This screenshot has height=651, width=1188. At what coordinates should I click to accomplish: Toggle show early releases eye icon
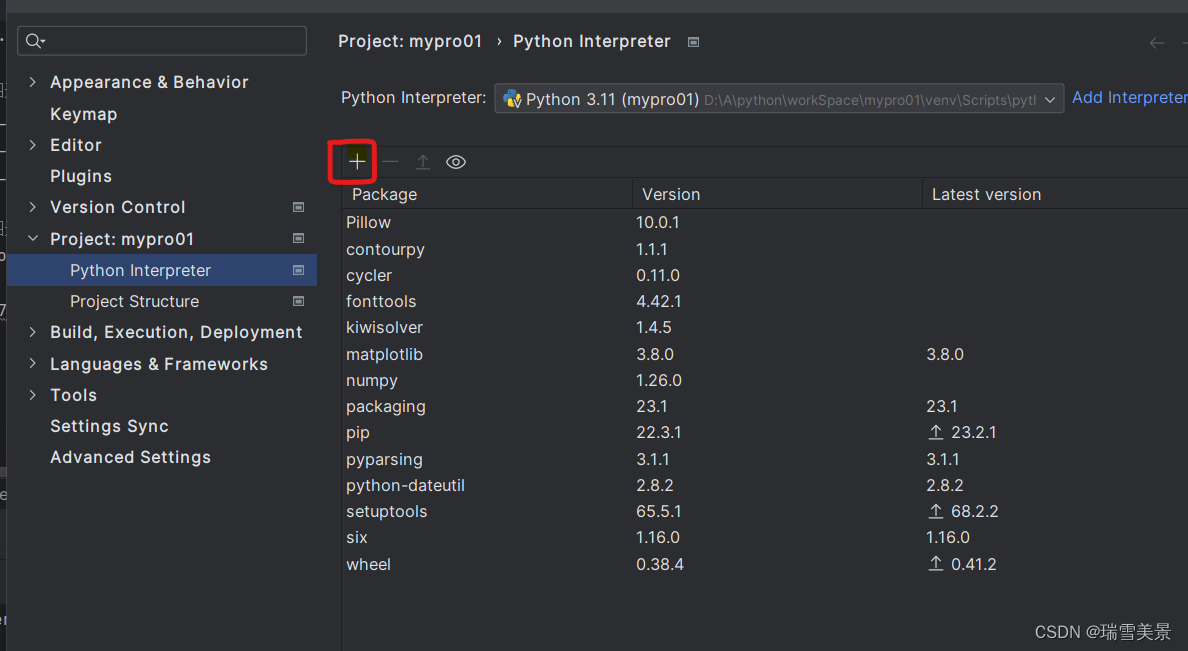coord(455,161)
